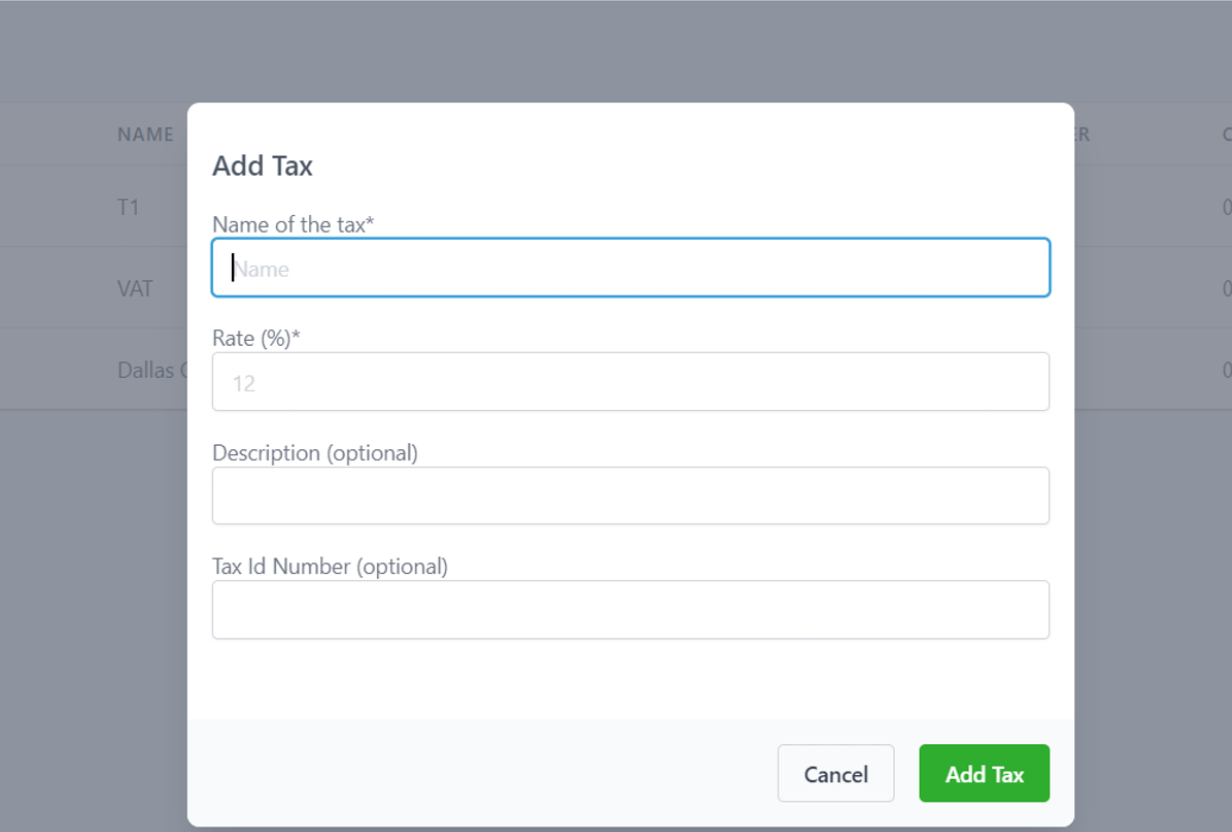Click the Description (optional) field
Viewport: 1232px width, 832px height.
(630, 495)
